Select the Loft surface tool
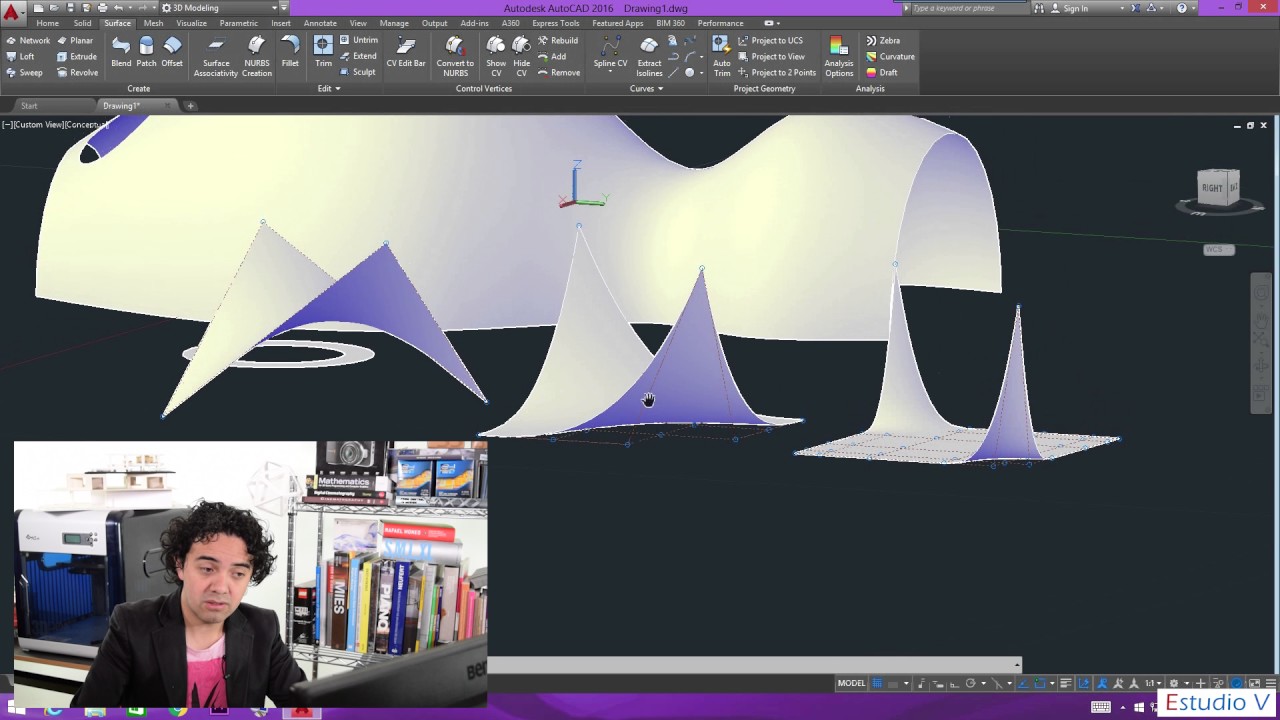Image resolution: width=1280 pixels, height=720 pixels. (x=20, y=57)
